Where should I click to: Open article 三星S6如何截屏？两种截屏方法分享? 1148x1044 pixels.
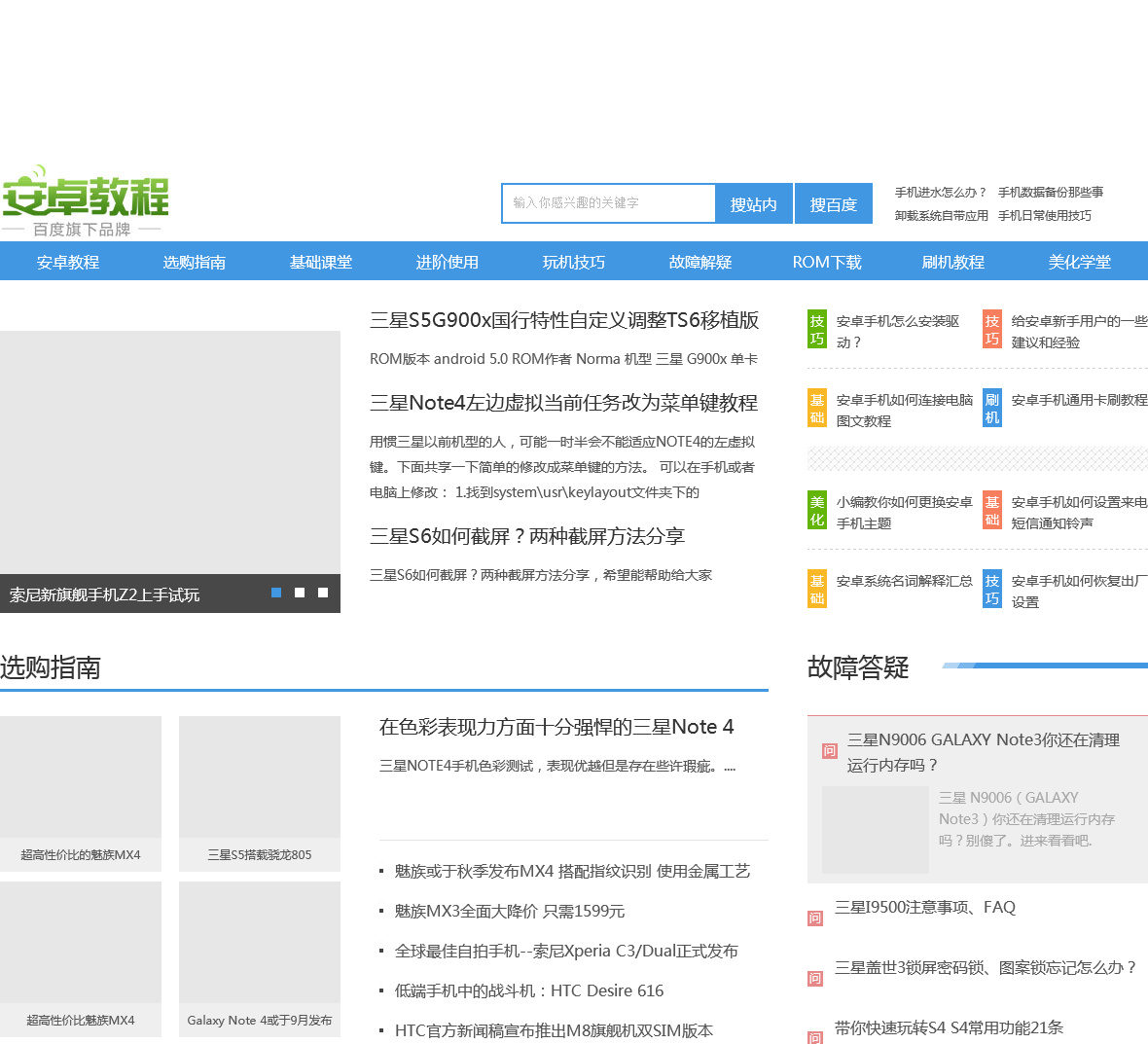click(527, 537)
